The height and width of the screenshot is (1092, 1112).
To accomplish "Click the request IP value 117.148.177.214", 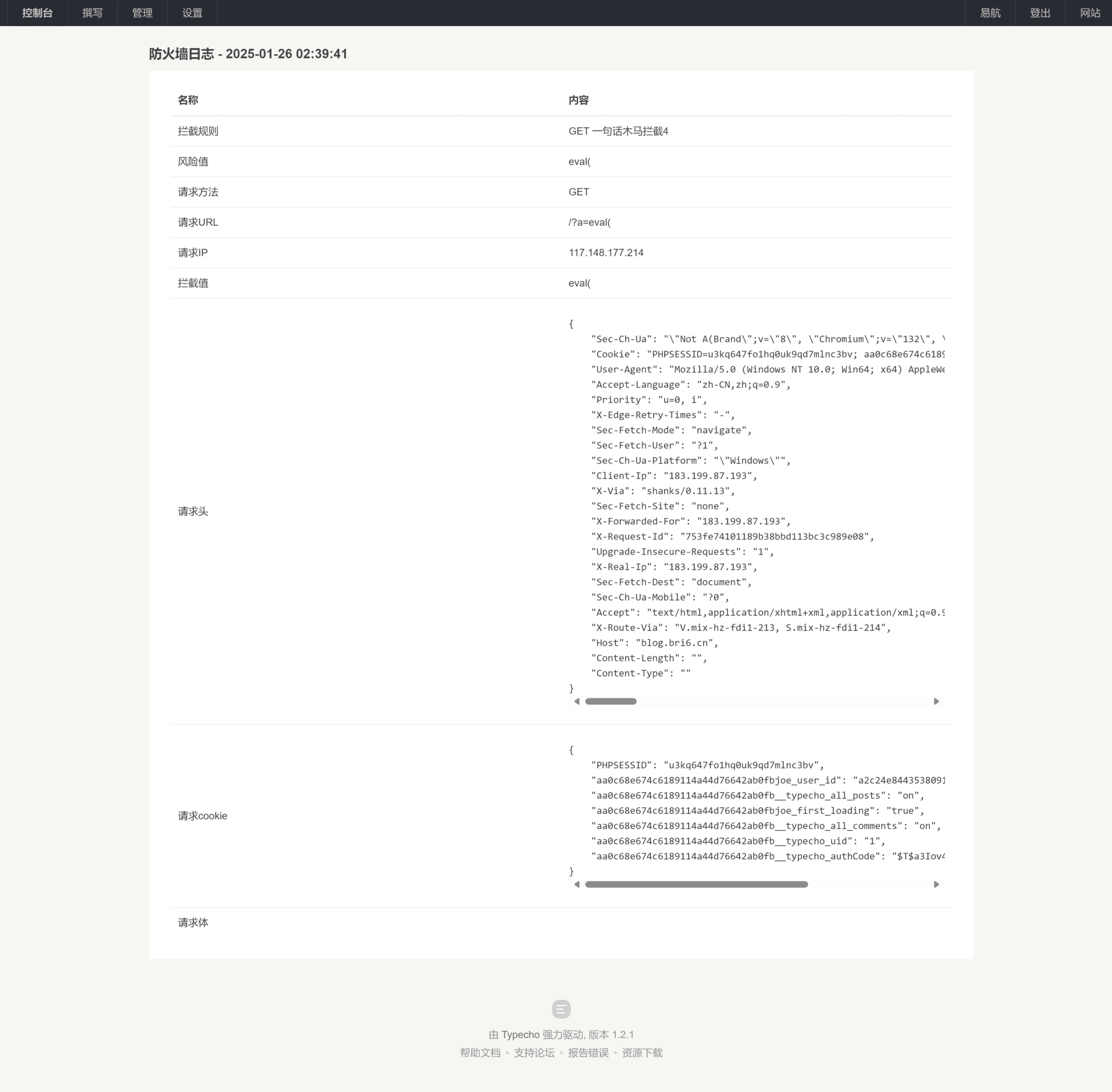I will [x=606, y=253].
